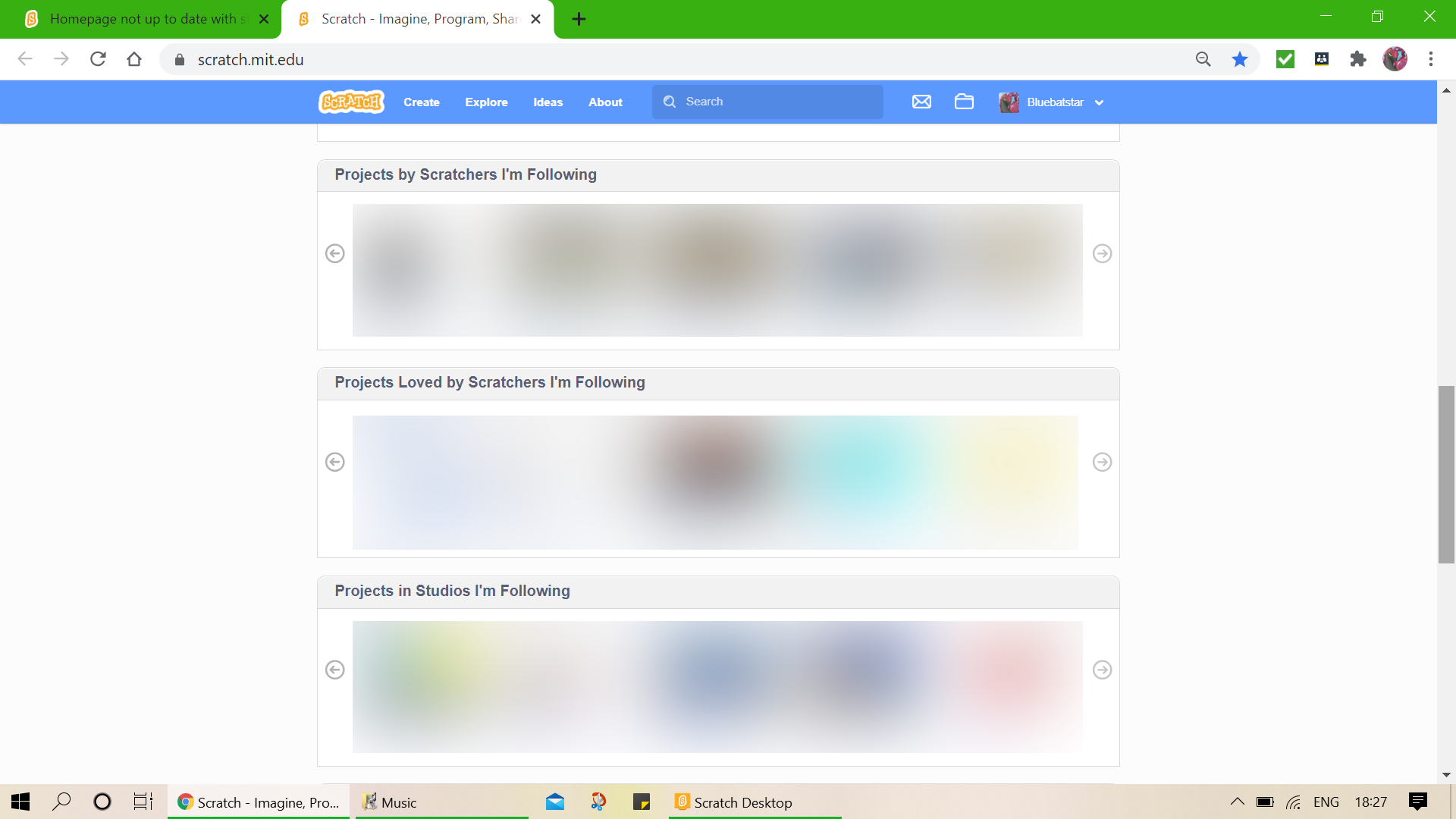Click the Scratch navbar Search field
This screenshot has width=1456, height=819.
pyautogui.click(x=767, y=102)
